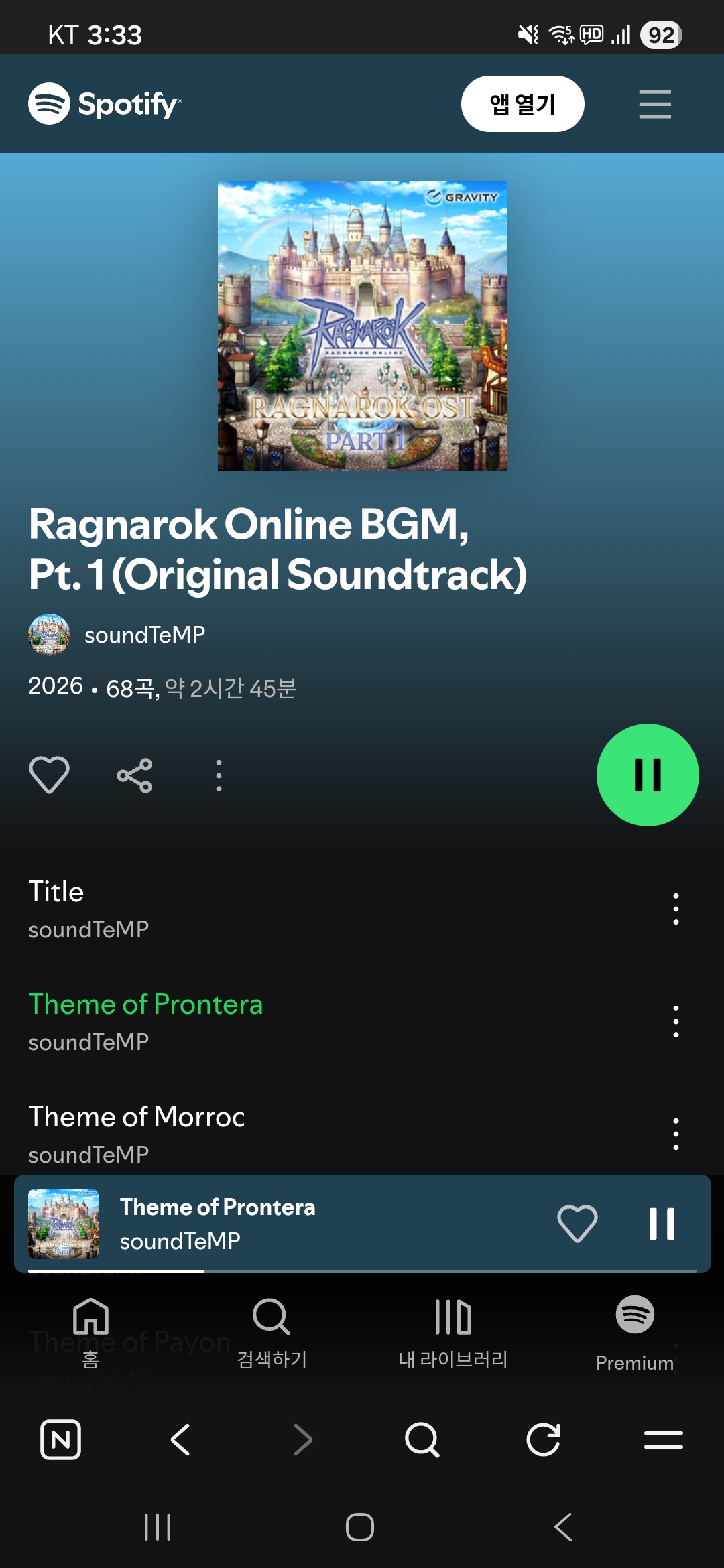Open browser menu with two lines icon
Image resolution: width=724 pixels, height=1568 pixels.
point(664,1439)
